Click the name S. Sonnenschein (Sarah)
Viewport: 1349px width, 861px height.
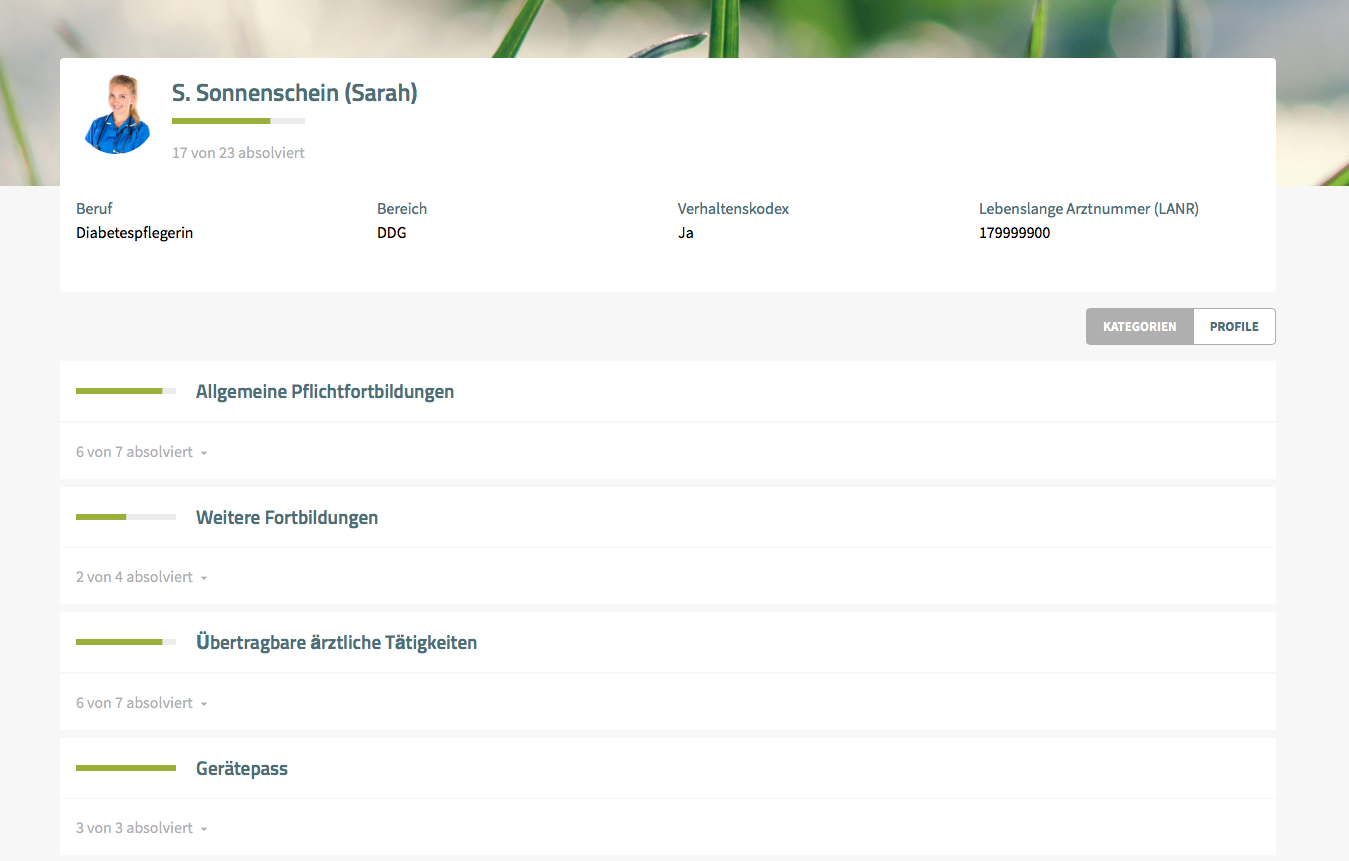295,93
